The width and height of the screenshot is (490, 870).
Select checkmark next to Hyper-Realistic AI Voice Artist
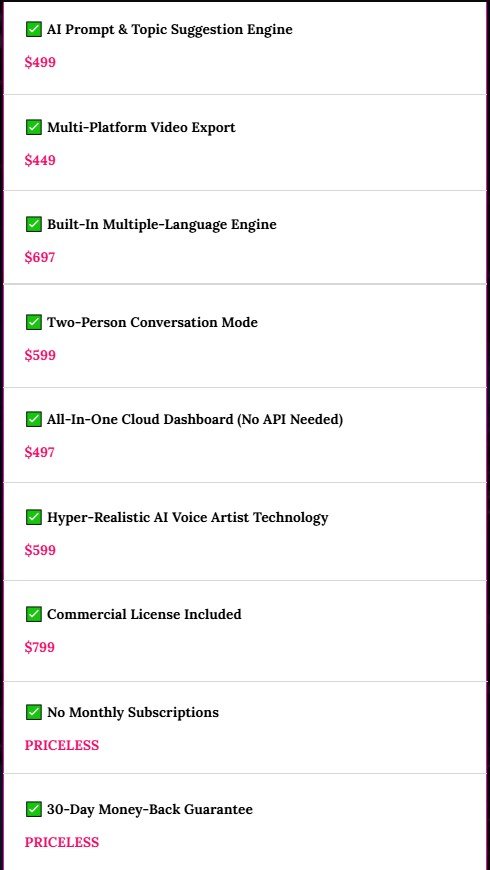pyautogui.click(x=34, y=518)
